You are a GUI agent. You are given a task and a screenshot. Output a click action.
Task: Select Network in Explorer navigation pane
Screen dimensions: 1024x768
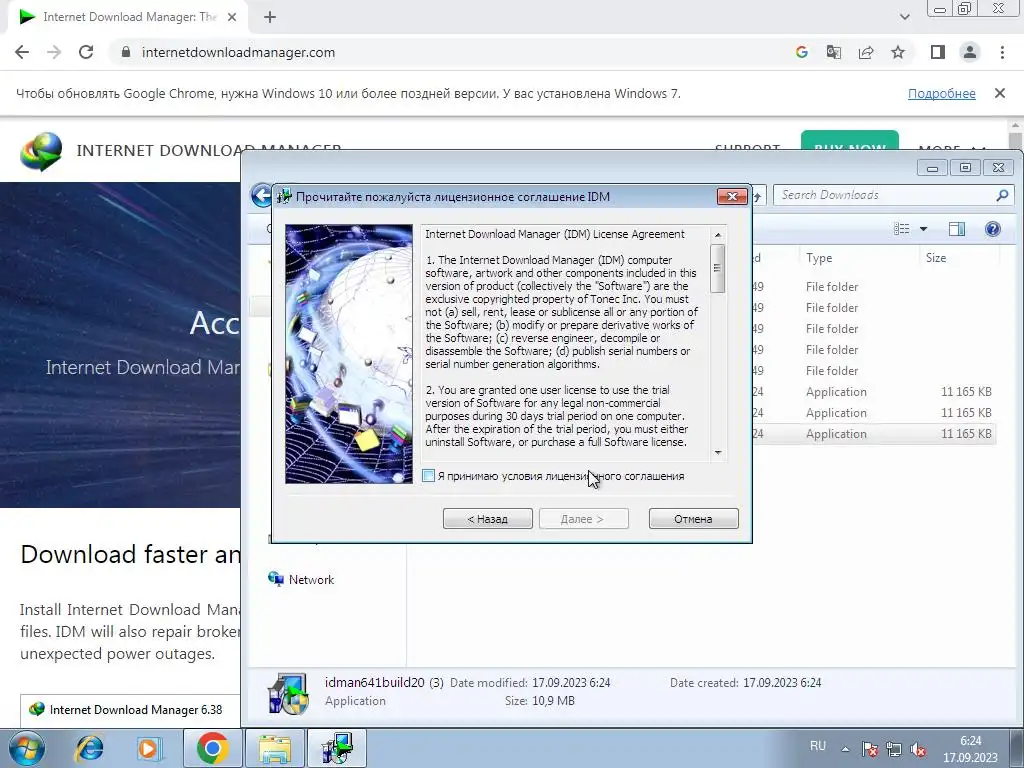click(311, 579)
